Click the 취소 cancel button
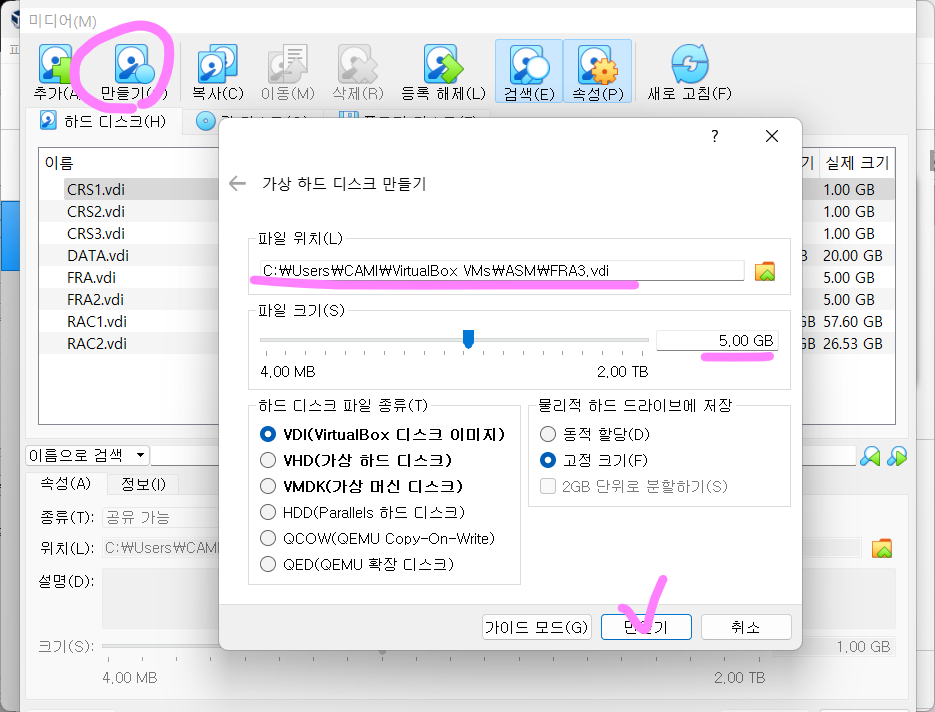 point(746,627)
